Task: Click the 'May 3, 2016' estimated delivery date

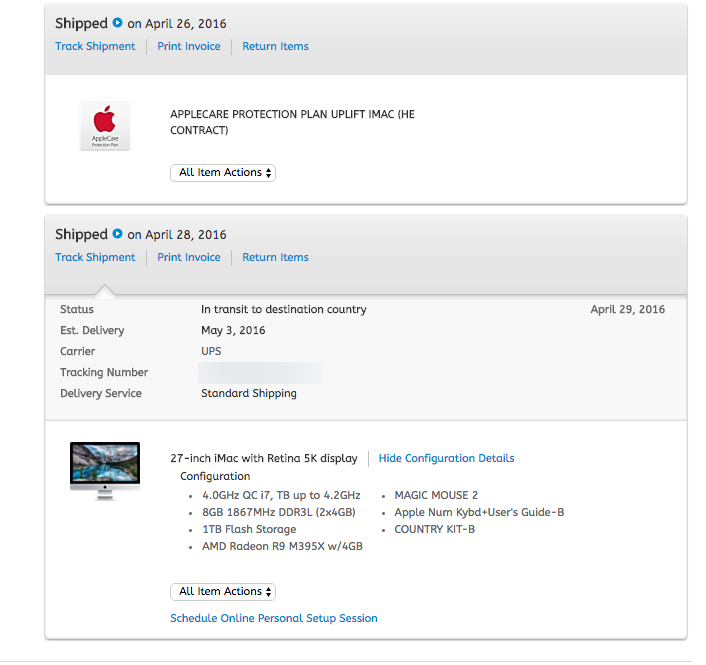Action: (233, 330)
